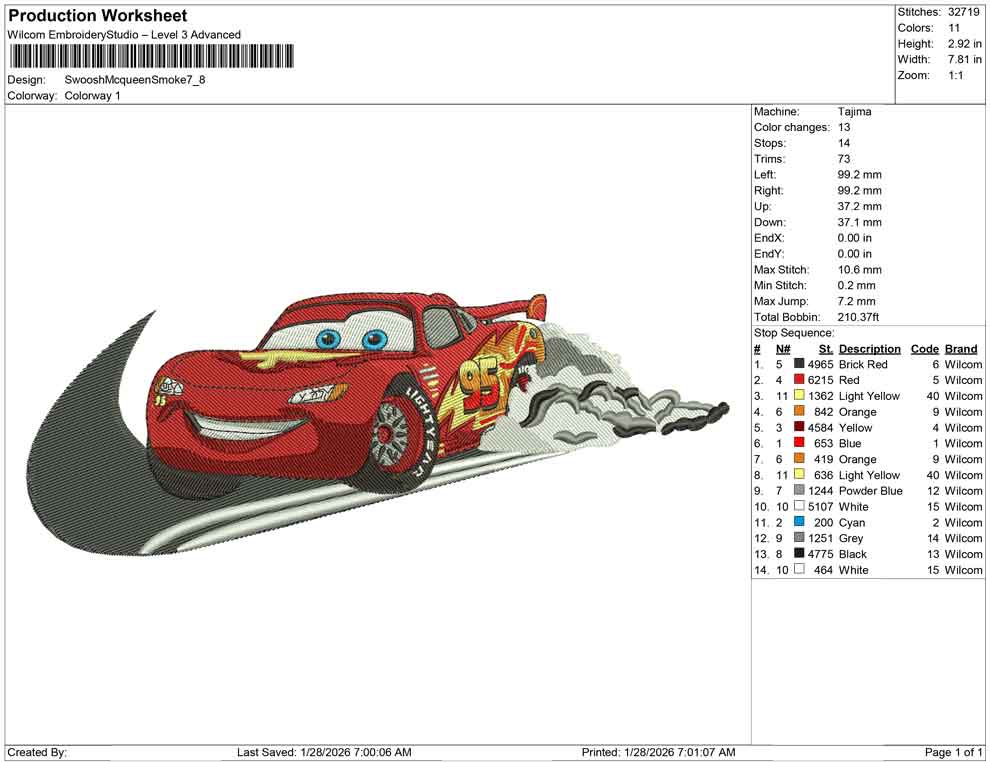Open the Description column header
The image size is (990, 762).
(869, 348)
